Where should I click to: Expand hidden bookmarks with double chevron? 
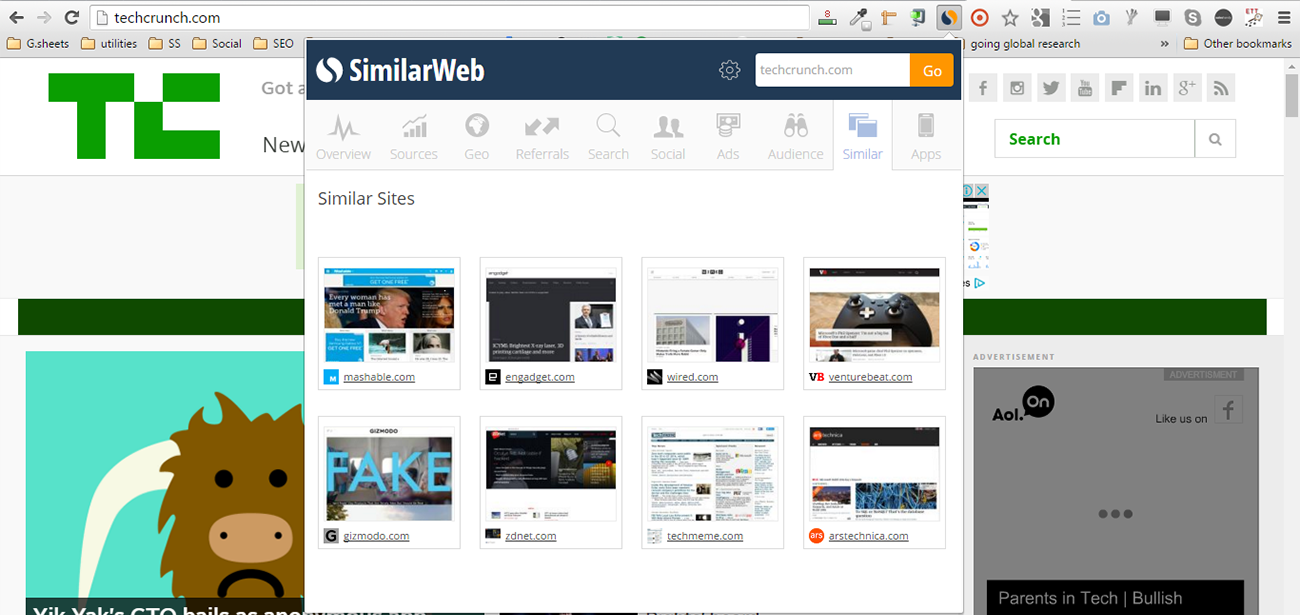pyautogui.click(x=1164, y=43)
